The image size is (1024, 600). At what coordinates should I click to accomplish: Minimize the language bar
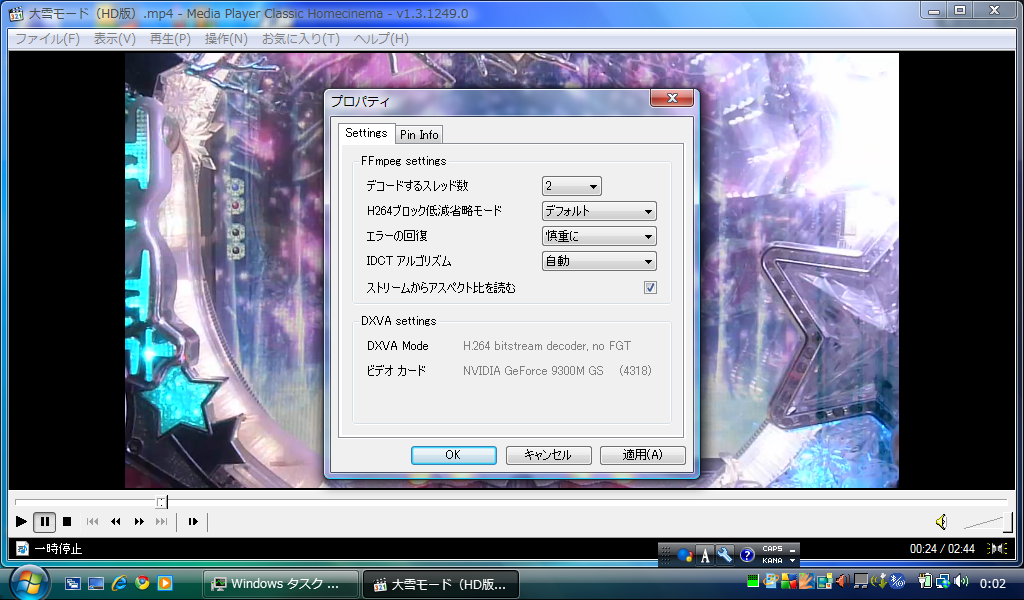(x=792, y=550)
